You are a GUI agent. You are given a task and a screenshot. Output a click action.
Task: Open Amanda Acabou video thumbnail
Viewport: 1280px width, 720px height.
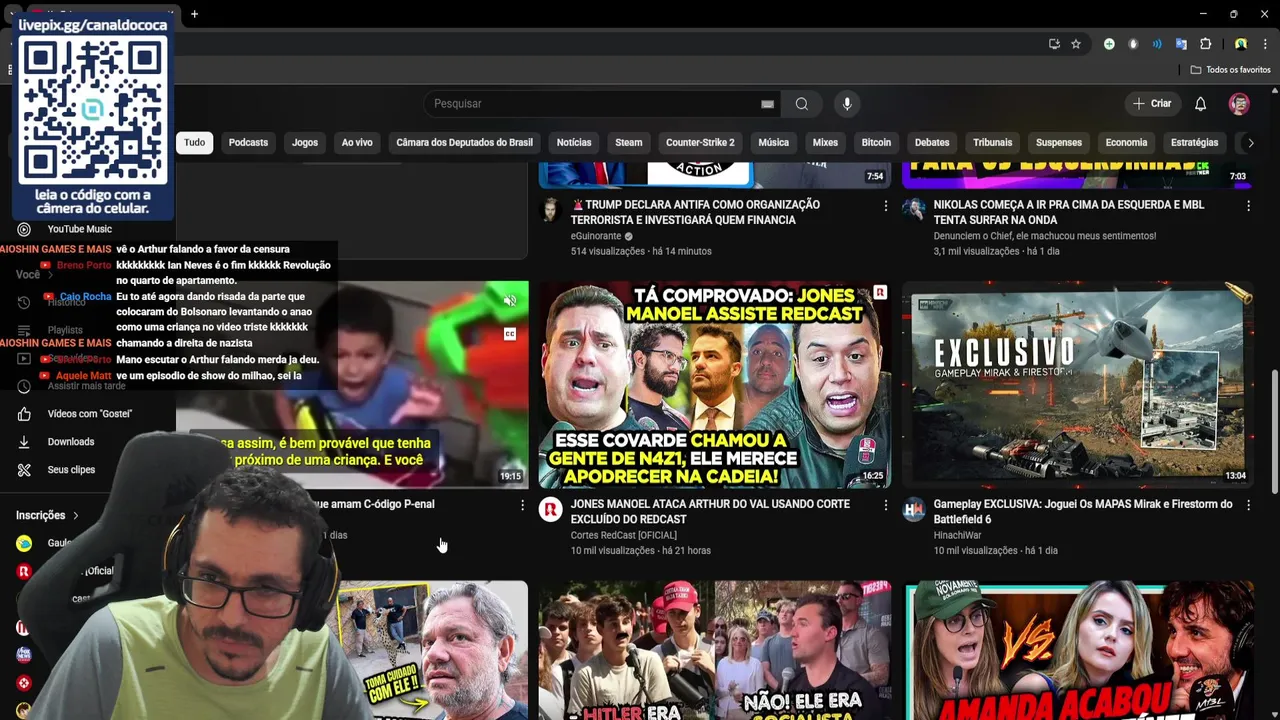click(x=1078, y=650)
